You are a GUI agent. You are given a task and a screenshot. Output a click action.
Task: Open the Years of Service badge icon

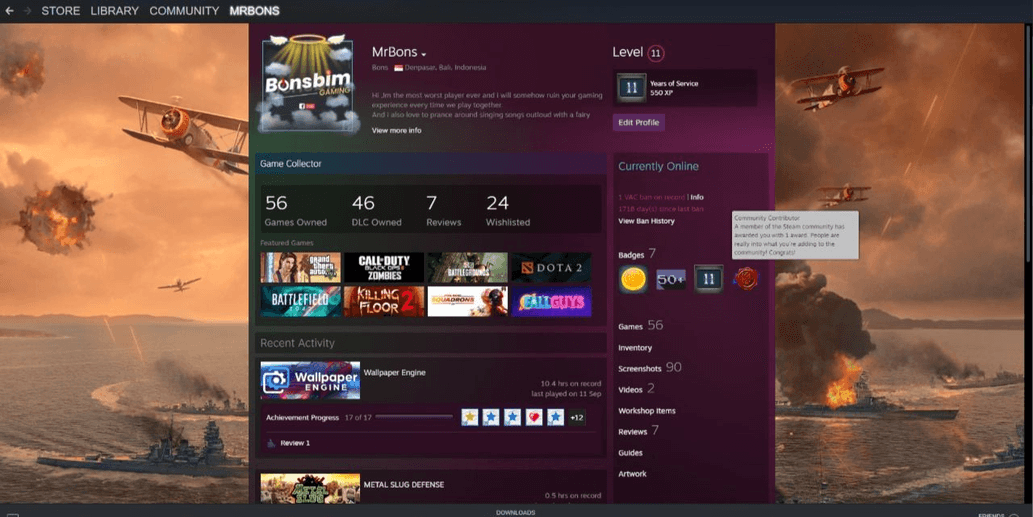tap(631, 88)
